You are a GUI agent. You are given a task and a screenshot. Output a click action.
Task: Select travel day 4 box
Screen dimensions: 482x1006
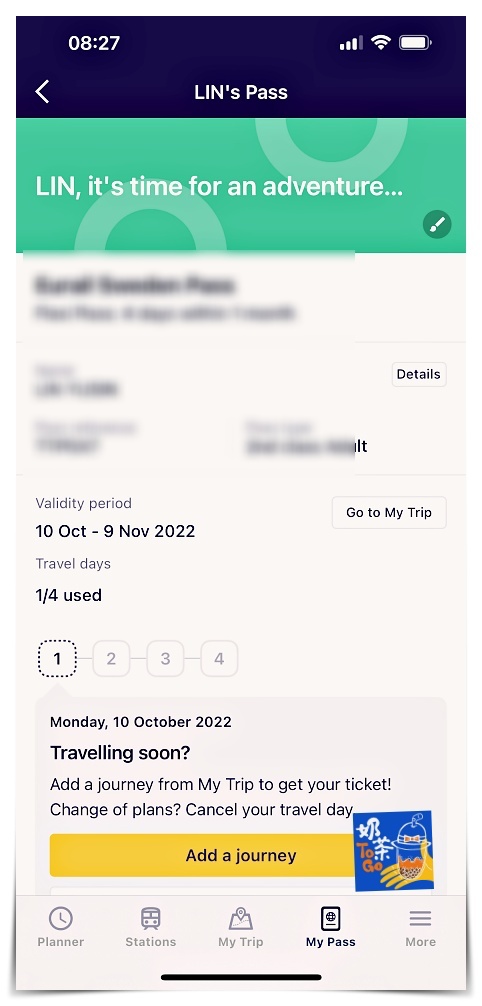coord(219,658)
